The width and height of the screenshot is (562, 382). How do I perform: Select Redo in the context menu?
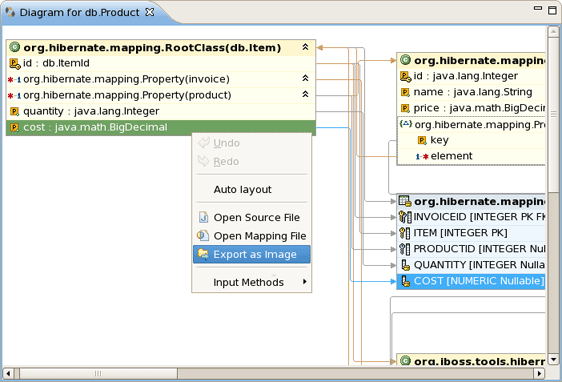pyautogui.click(x=252, y=162)
